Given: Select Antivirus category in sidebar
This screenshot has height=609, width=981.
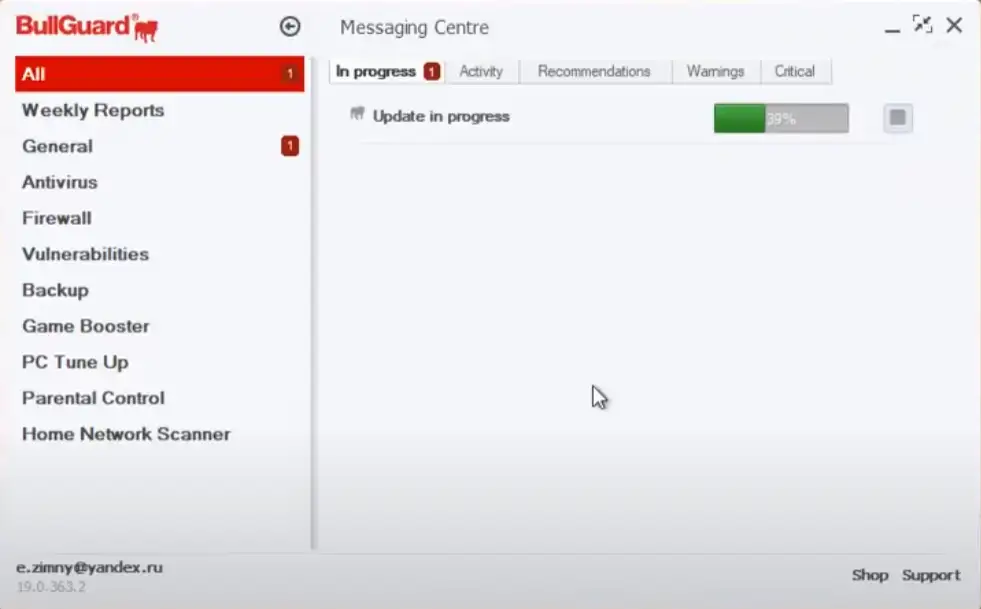Looking at the screenshot, I should coord(60,182).
